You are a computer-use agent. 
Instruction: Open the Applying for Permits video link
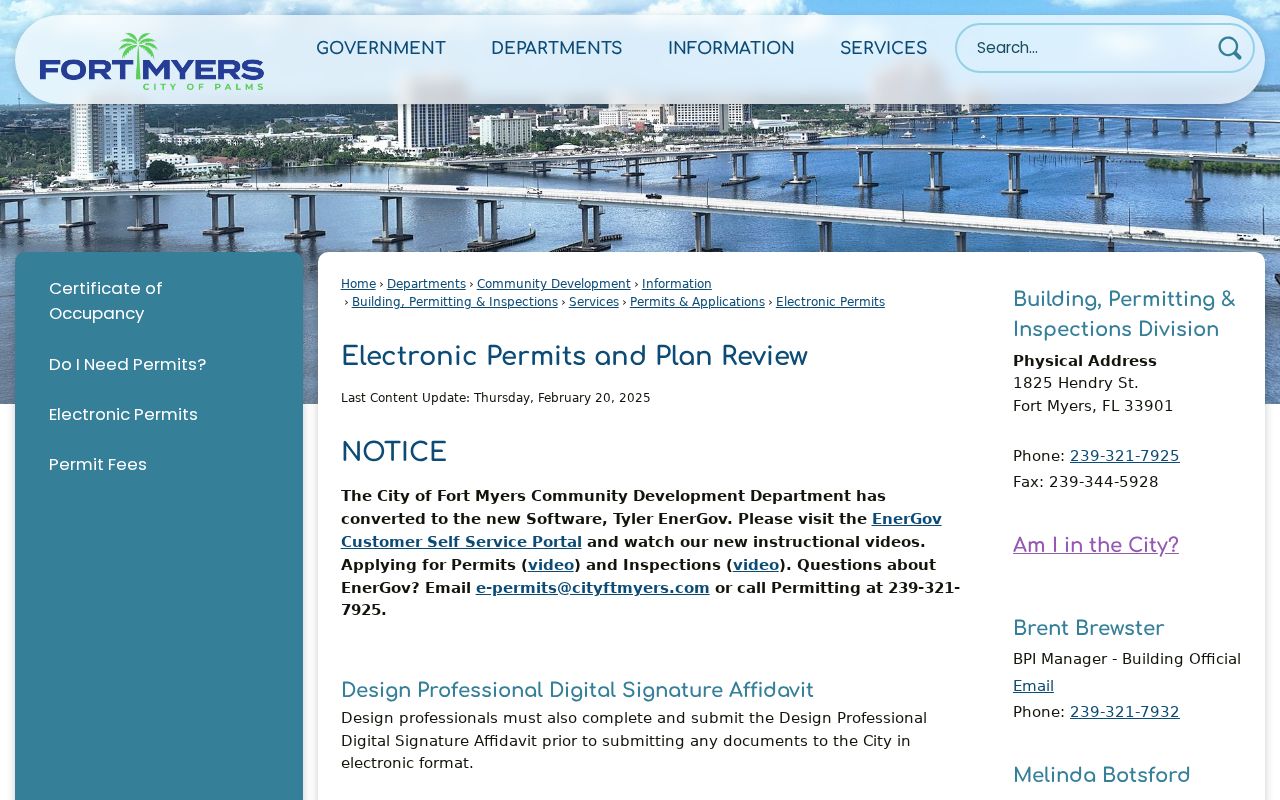coord(551,565)
